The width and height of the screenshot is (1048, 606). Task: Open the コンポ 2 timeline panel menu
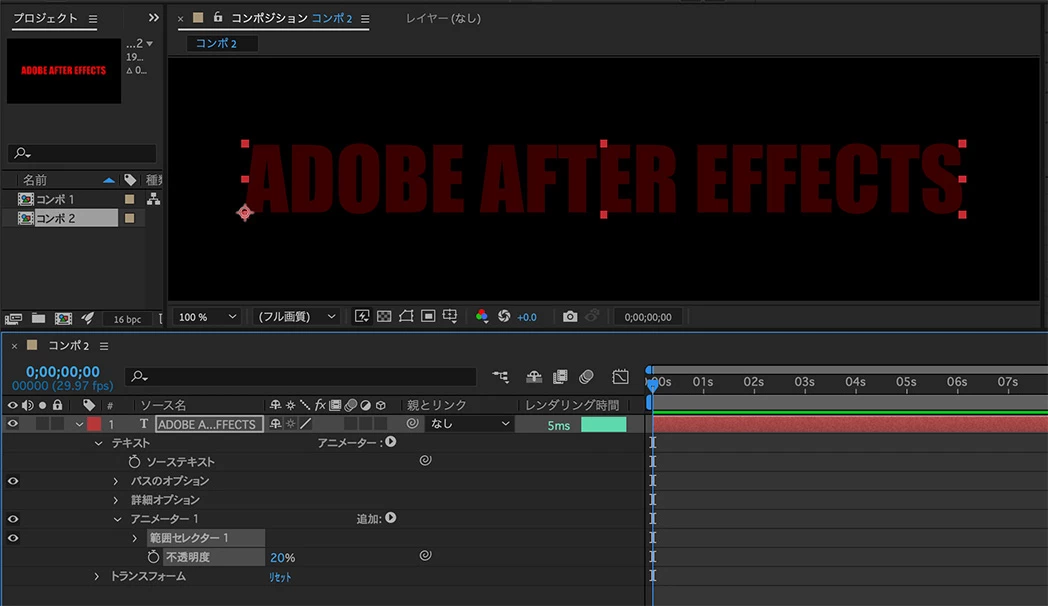tap(104, 346)
